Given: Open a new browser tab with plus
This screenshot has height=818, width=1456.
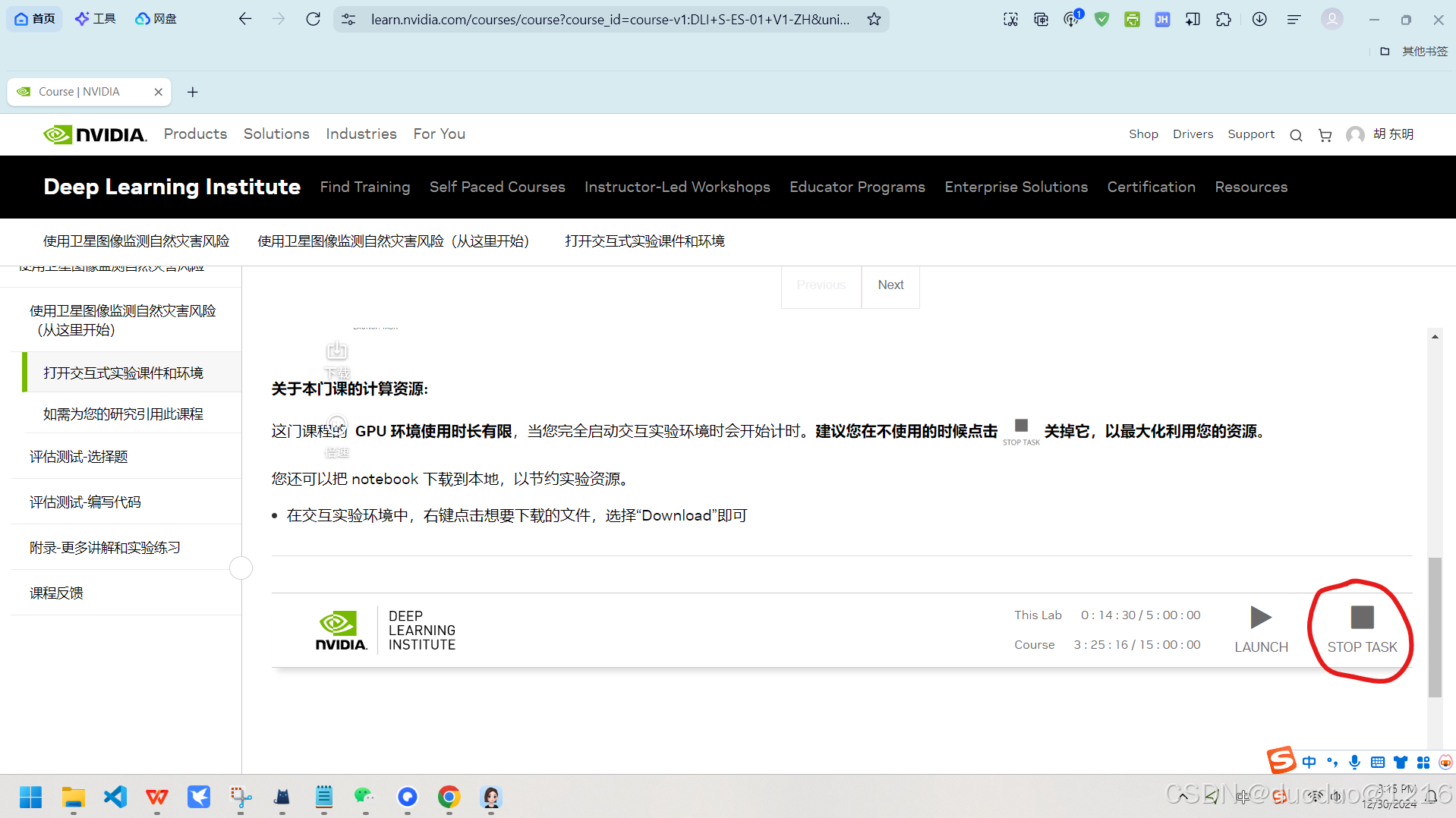Looking at the screenshot, I should [x=193, y=92].
